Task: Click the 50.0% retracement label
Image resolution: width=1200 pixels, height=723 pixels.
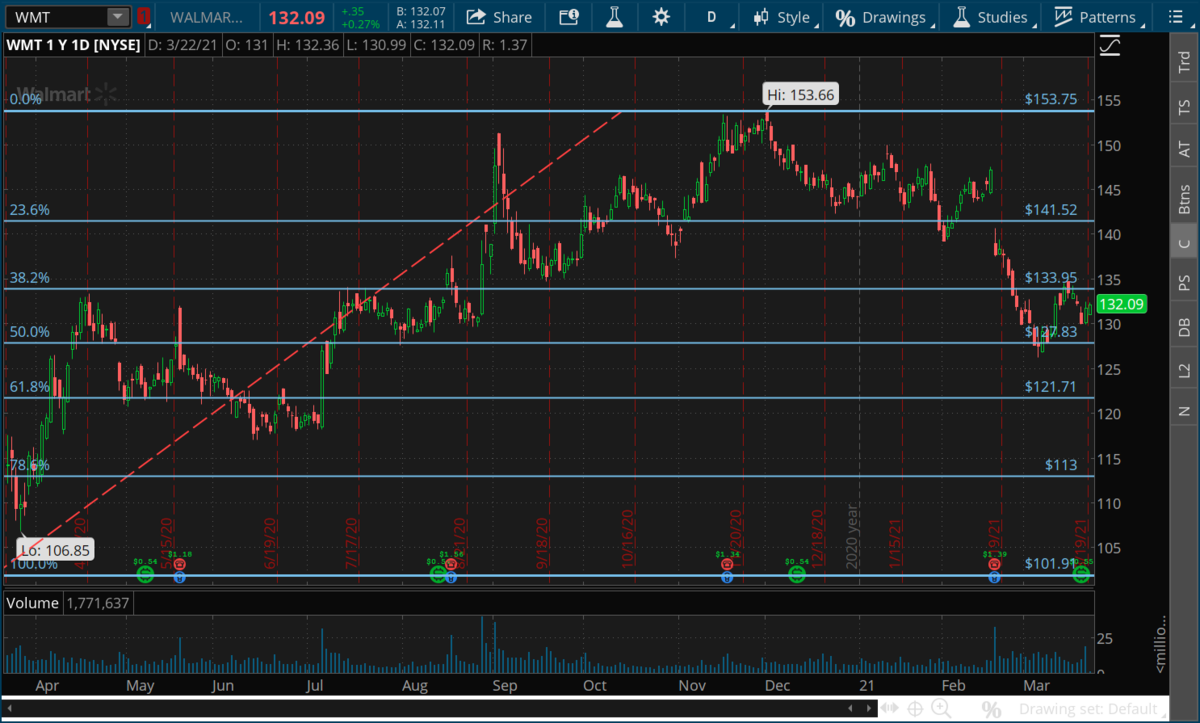Action: (x=29, y=332)
